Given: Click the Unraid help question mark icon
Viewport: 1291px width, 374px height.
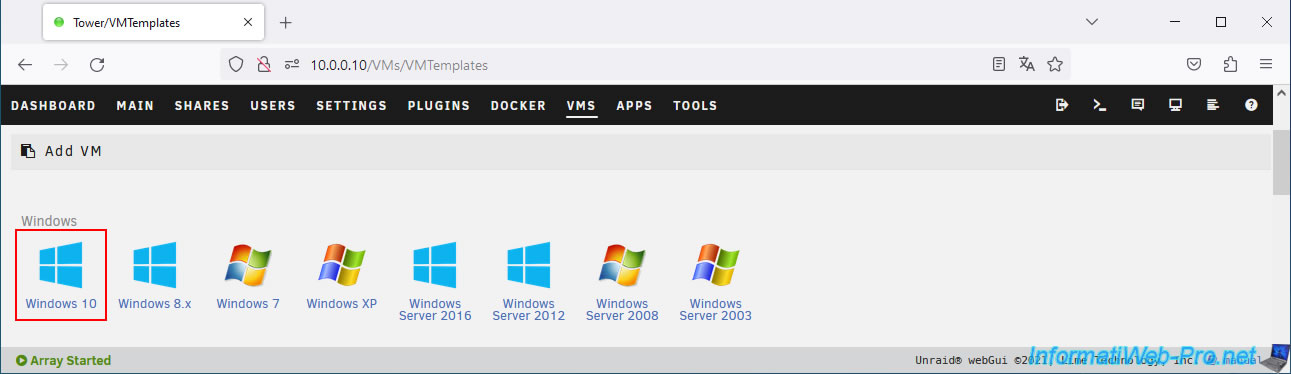Looking at the screenshot, I should pos(1251,105).
